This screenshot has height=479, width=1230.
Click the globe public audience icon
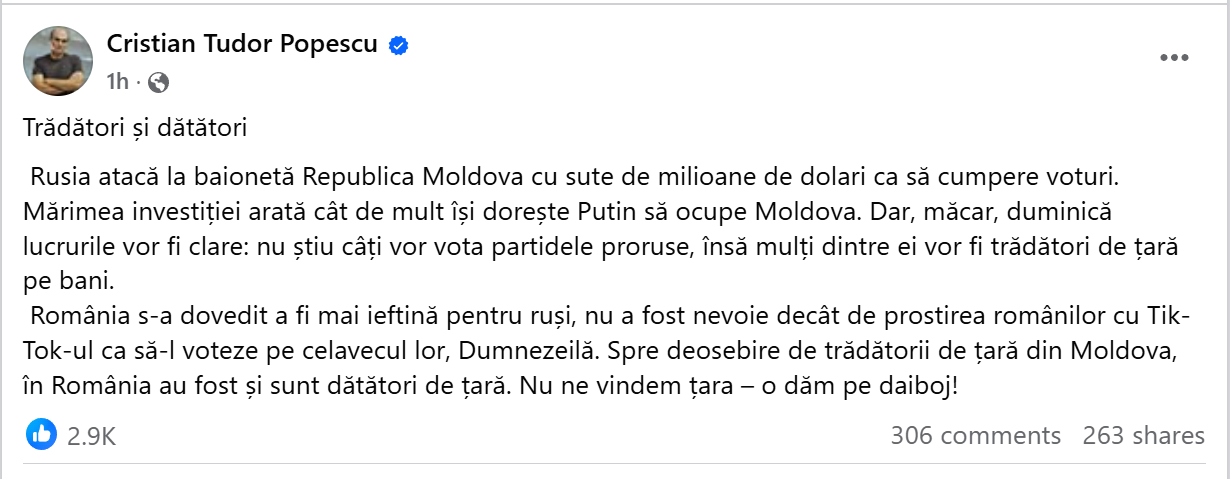157,82
